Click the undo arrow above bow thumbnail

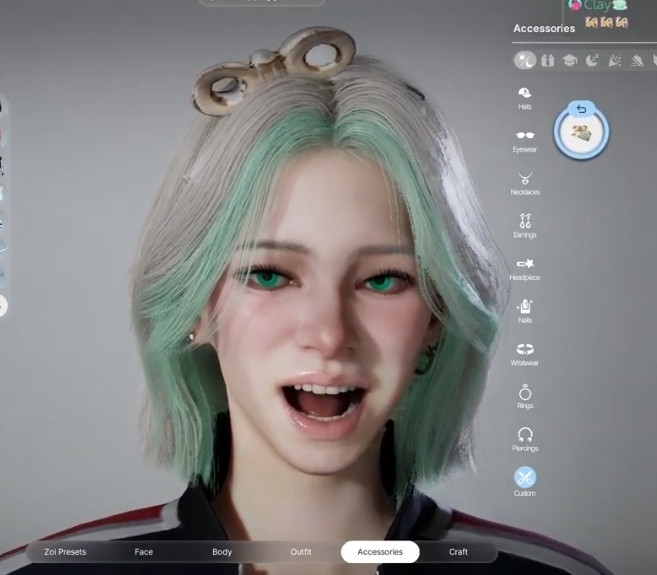(581, 108)
